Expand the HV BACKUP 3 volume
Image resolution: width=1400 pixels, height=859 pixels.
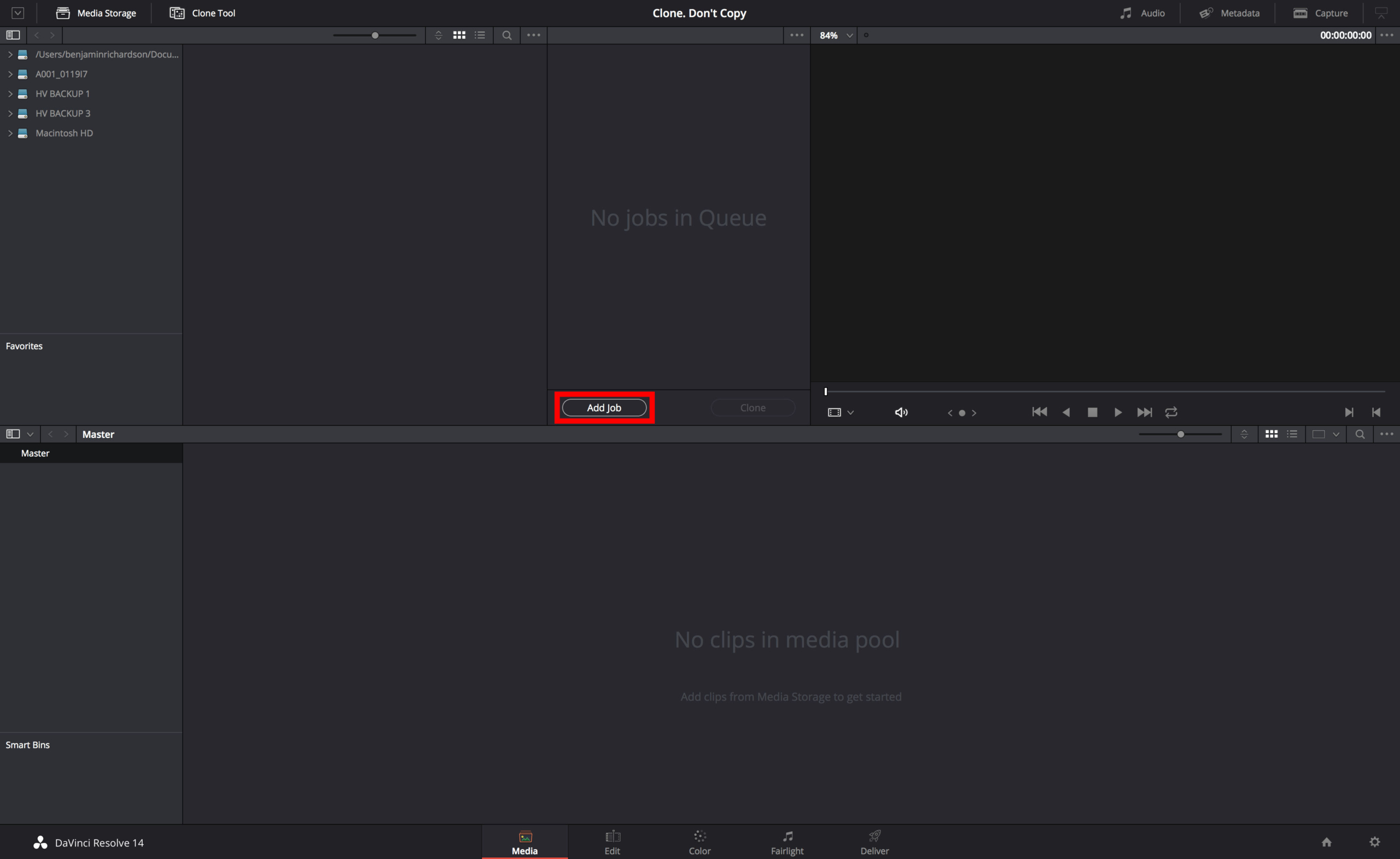click(x=10, y=114)
